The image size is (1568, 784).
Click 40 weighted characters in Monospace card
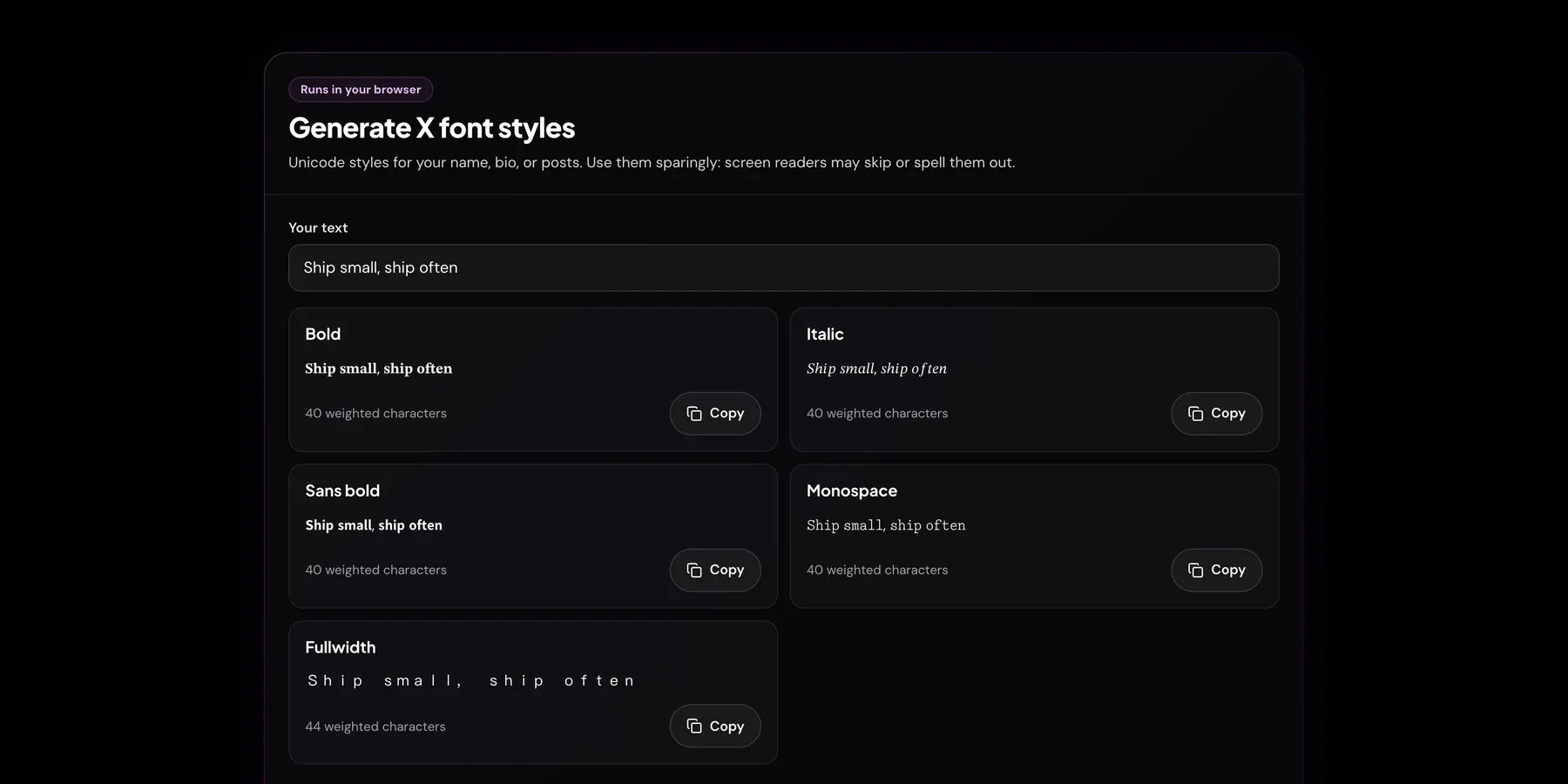tap(877, 570)
